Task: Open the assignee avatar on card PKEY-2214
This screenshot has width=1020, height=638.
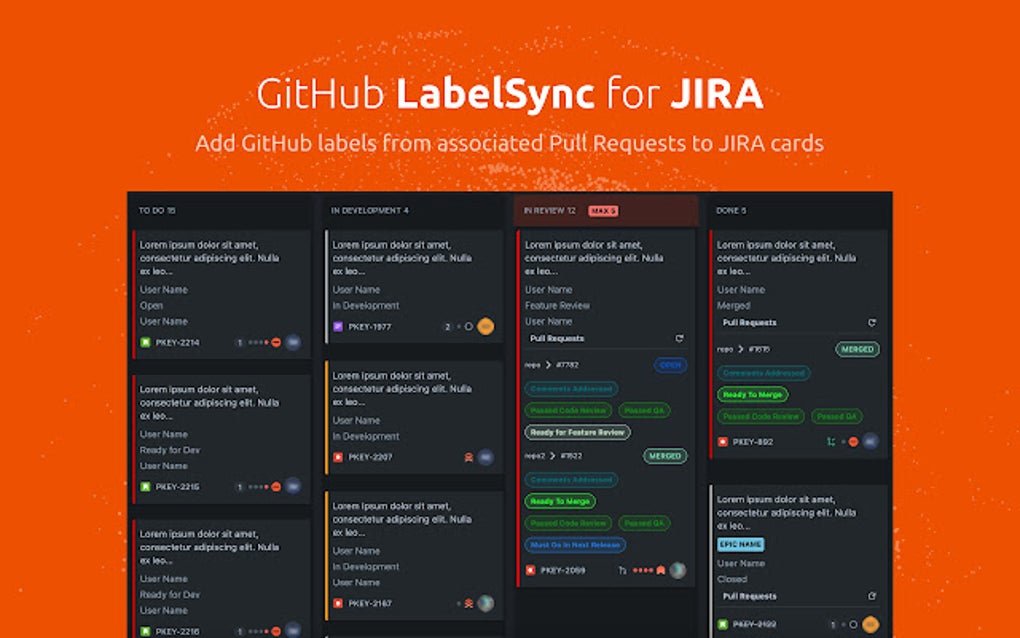Action: pyautogui.click(x=293, y=341)
